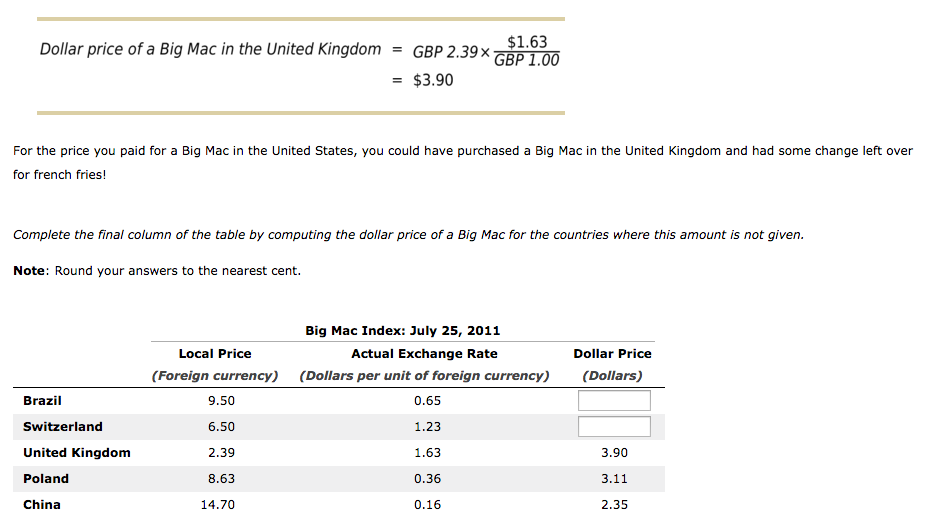Click the Local Price column header
Viewport: 928px width, 525px height.
pos(215,354)
